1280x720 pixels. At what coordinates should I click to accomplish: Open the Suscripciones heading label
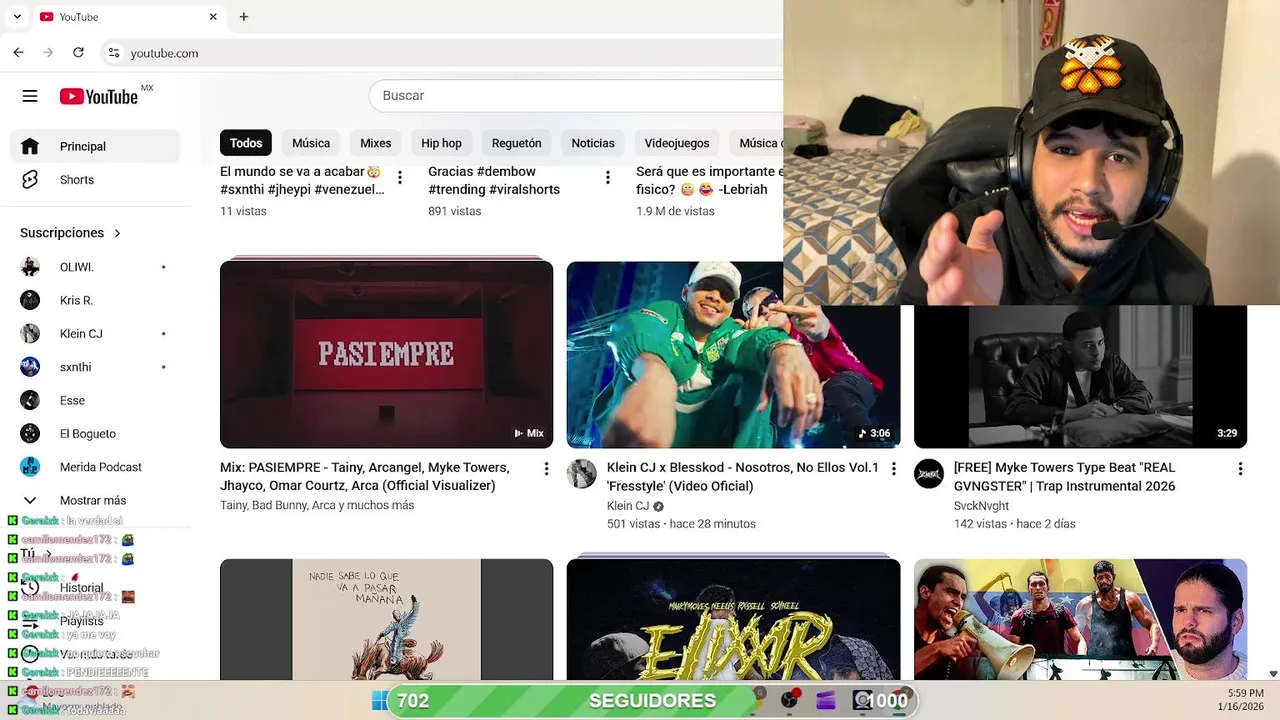(62, 233)
